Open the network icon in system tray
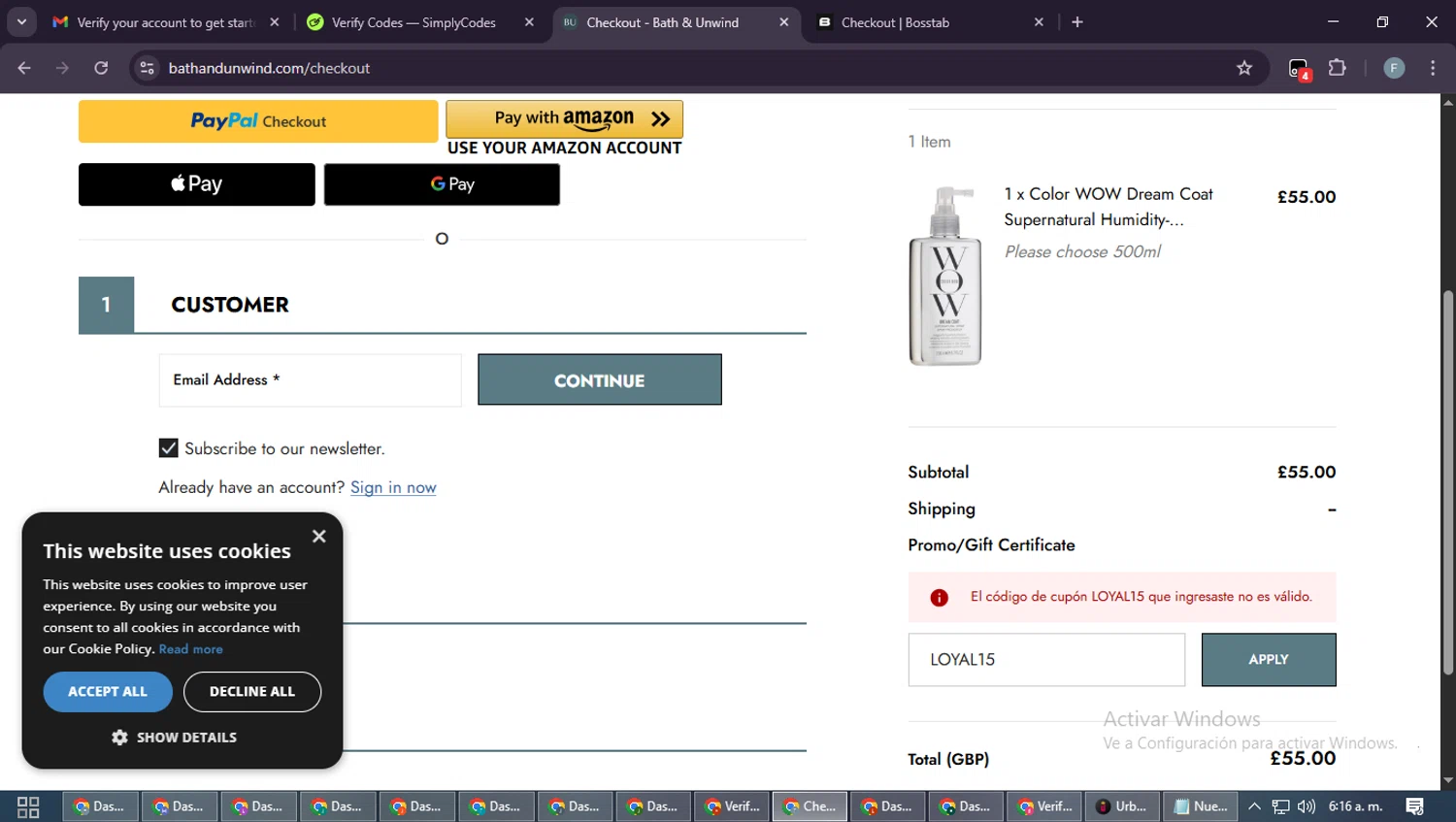This screenshot has width=1456, height=822. click(1280, 806)
